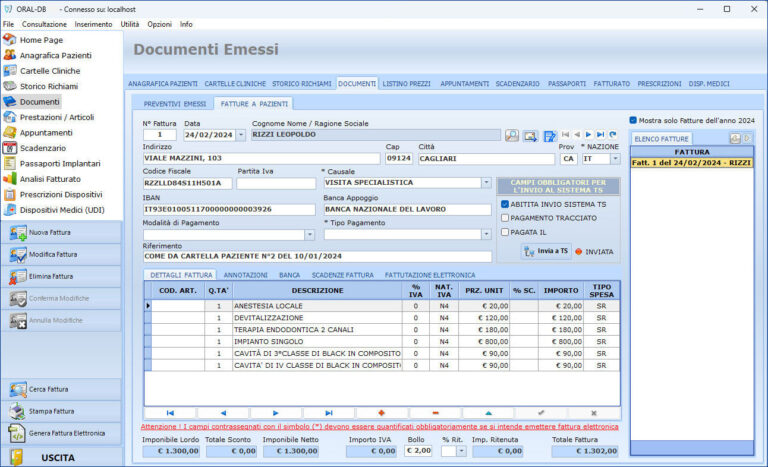Screen dimensions: 768x467
Task: Expand the Tipo Pagamento dropdown
Action: pyautogui.click(x=486, y=235)
